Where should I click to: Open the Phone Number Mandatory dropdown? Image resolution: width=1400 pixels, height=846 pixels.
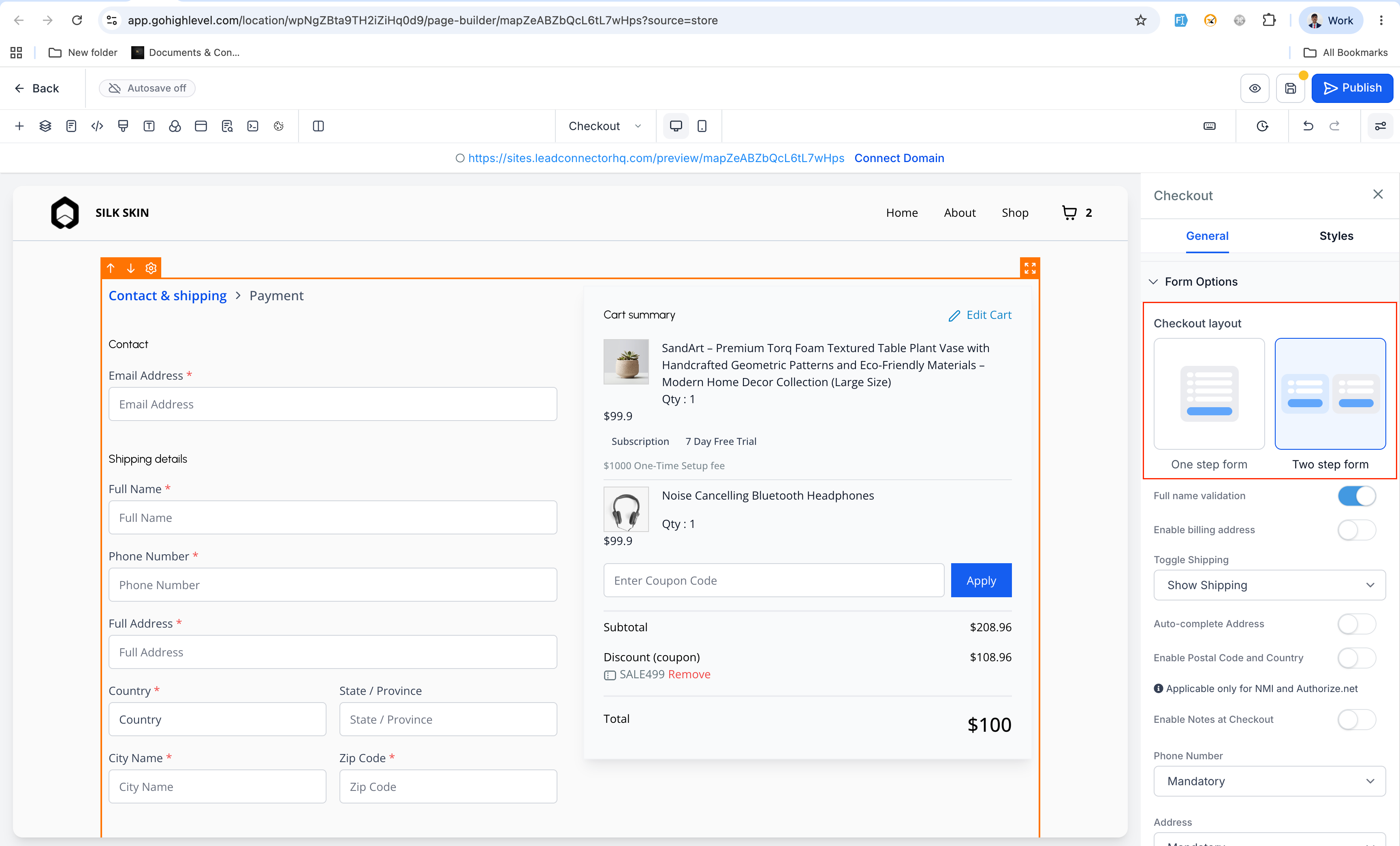[x=1269, y=781]
